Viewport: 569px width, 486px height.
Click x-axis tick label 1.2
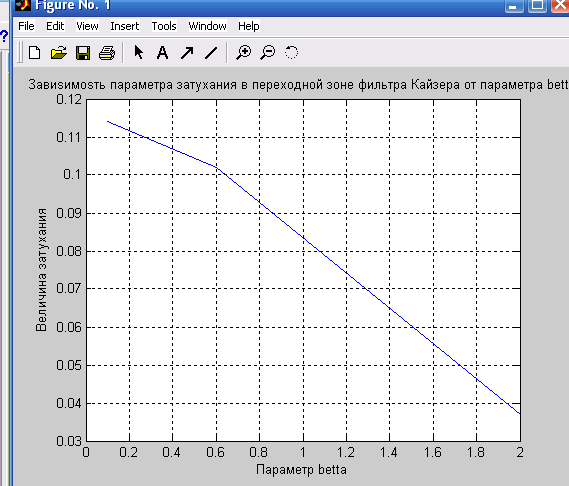(346, 452)
